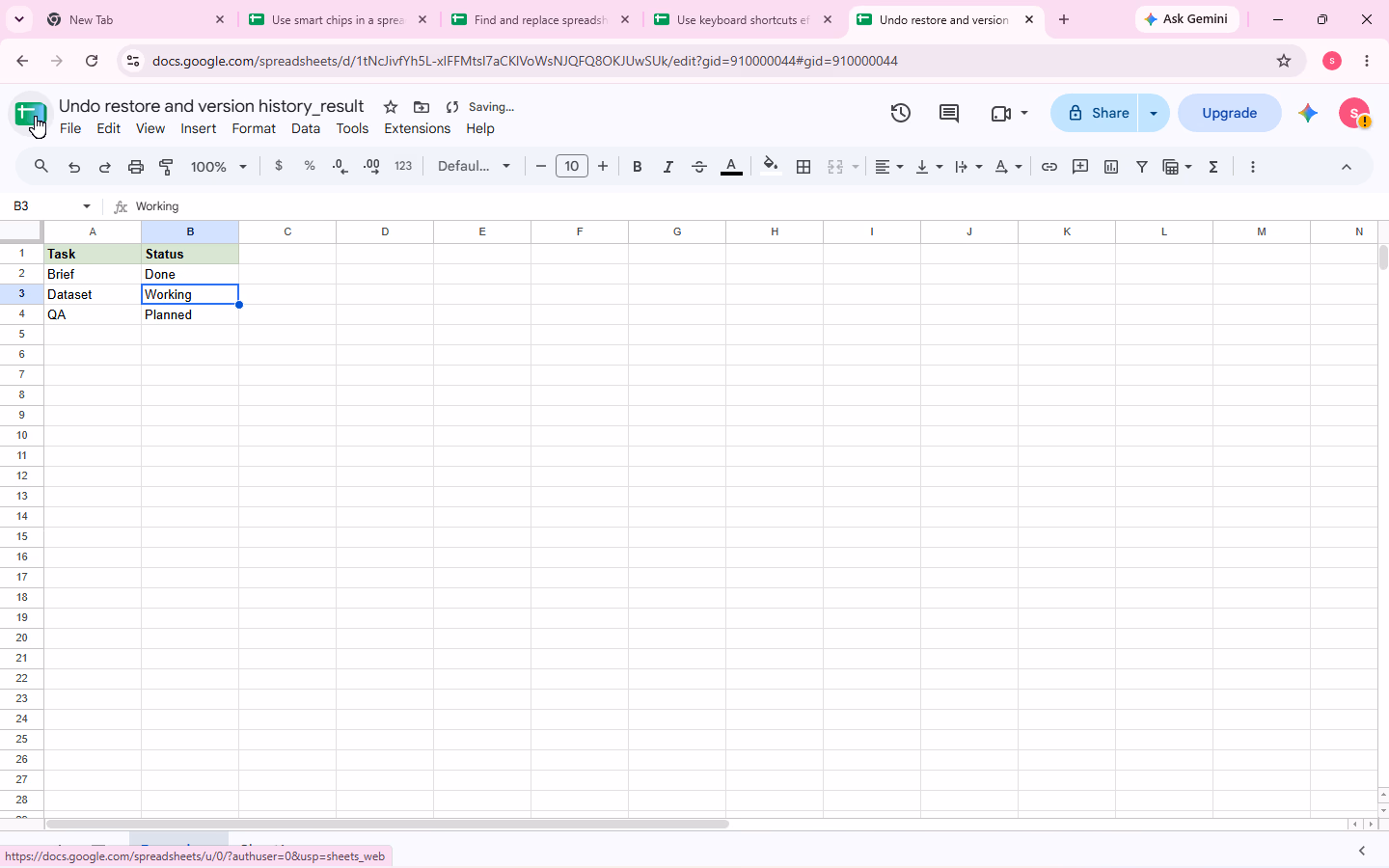1389x868 pixels.
Task: Open vertical align dropdown
Action: 929,167
